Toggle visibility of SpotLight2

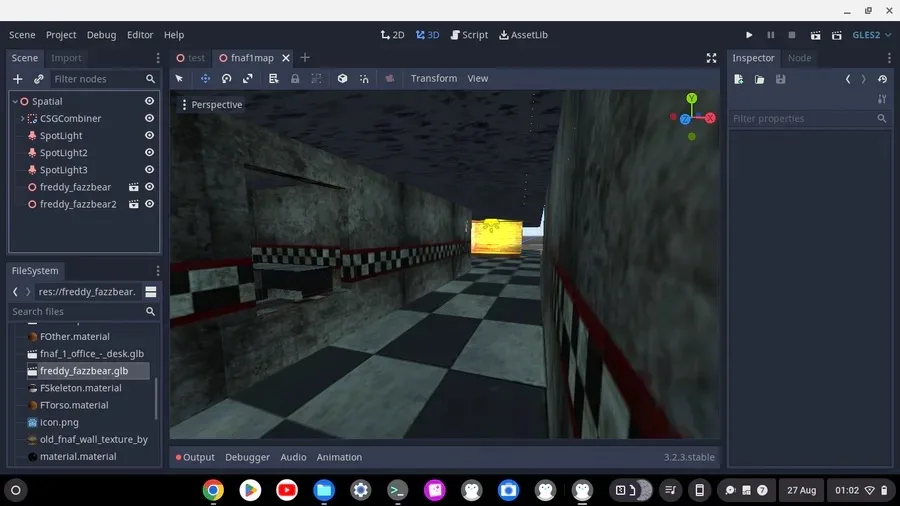click(x=149, y=153)
